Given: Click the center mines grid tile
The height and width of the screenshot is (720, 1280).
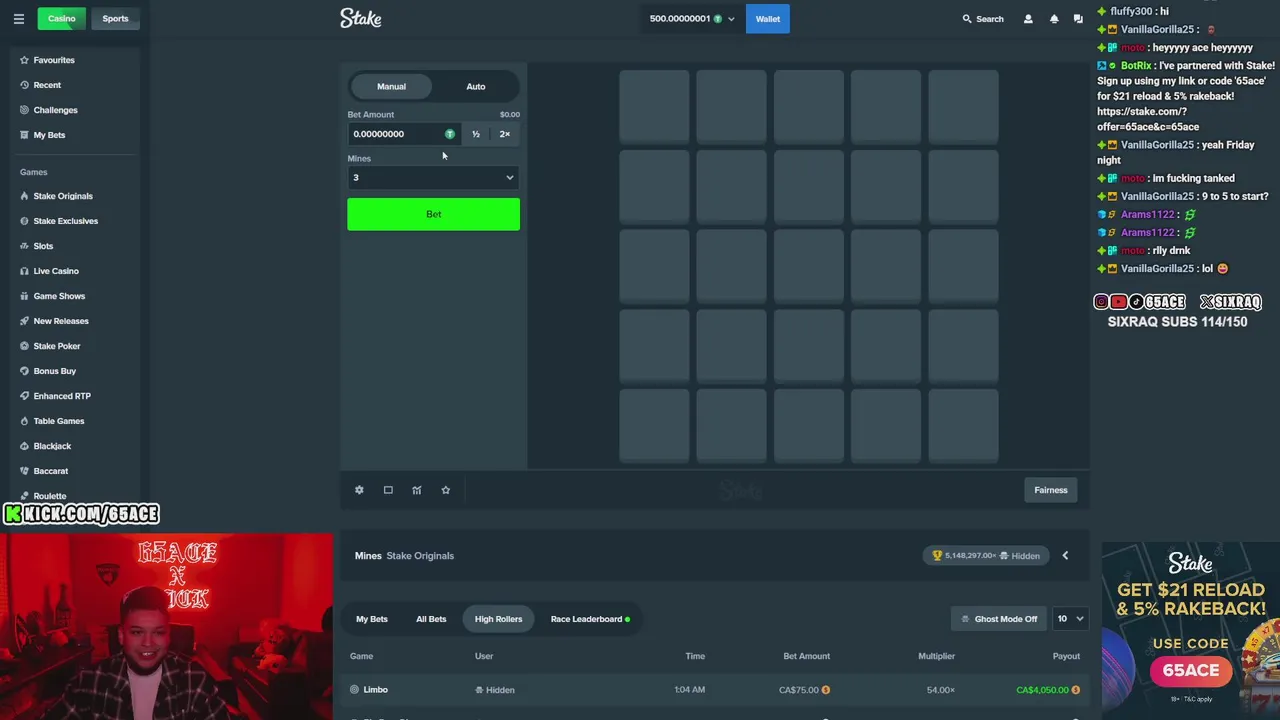Looking at the screenshot, I should click(808, 266).
